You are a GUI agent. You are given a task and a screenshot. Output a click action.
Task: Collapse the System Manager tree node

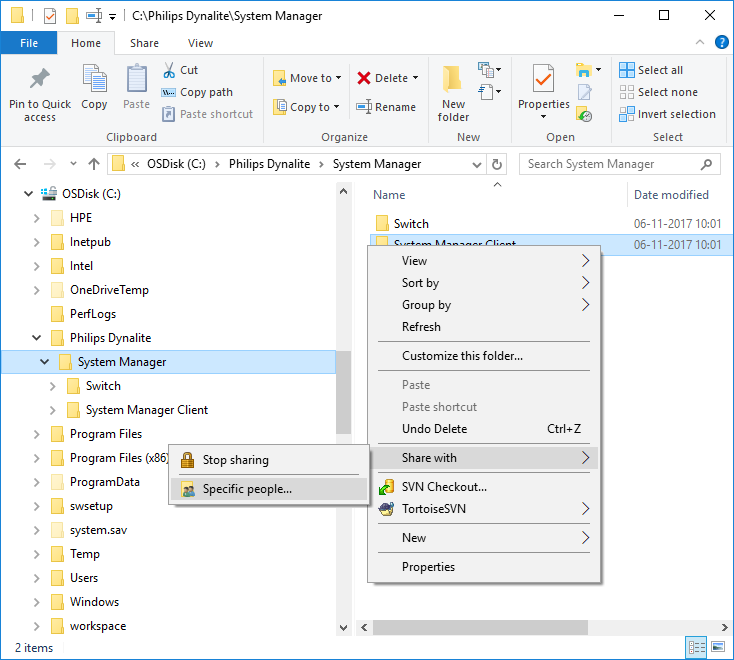(44, 362)
